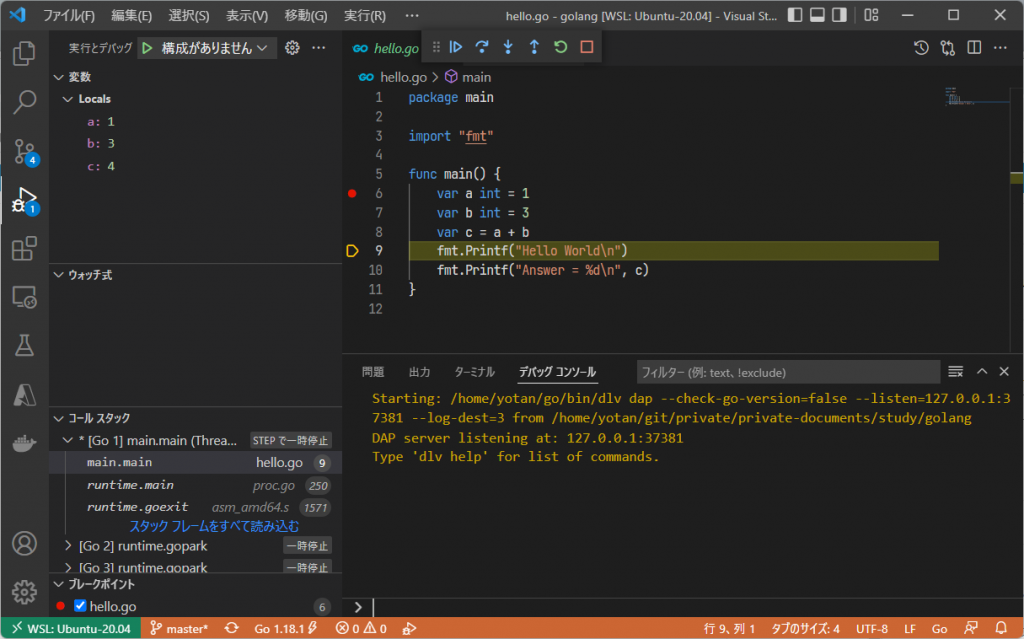The image size is (1024, 639).
Task: Click the WSL: Ubuntu-20.04 remote indicator
Action: (71, 629)
